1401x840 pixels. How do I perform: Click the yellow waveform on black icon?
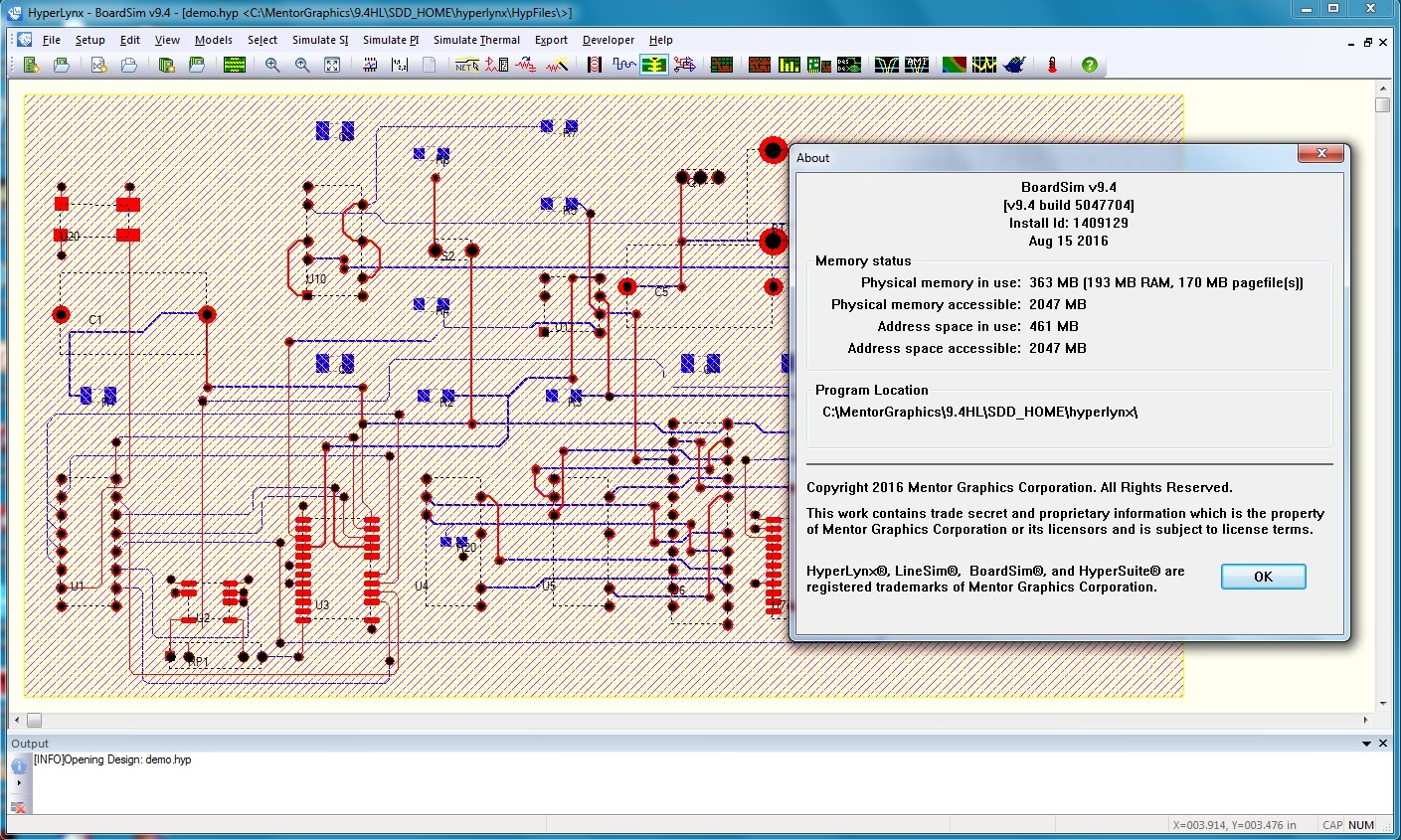984,65
